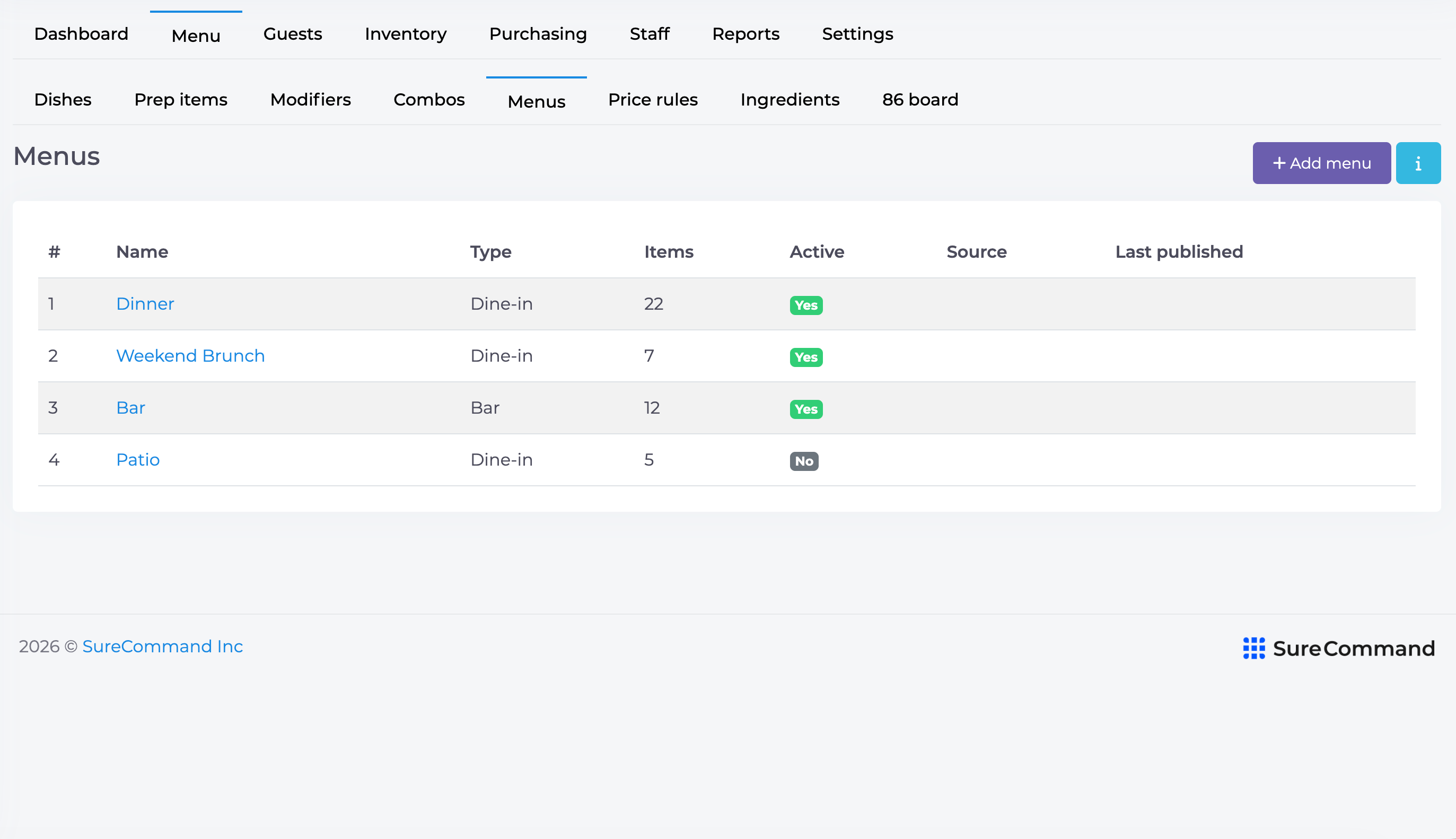Click the items count 12 for Bar
Screen dimensions: 1456x839
[652, 407]
